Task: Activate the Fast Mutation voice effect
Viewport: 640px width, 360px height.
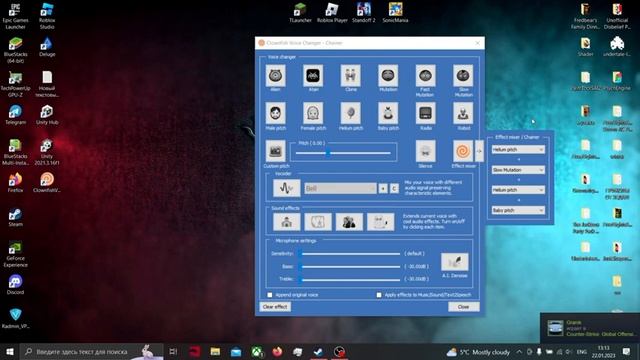Action: point(425,76)
